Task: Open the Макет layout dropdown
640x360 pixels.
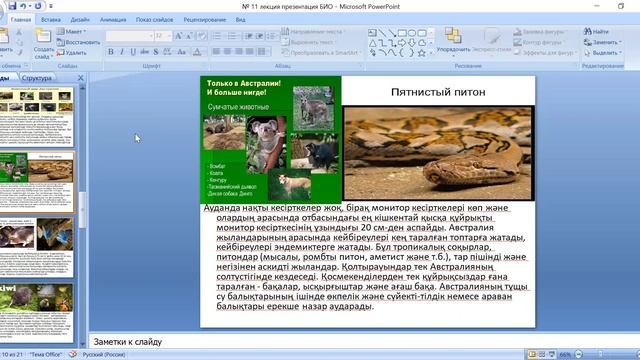Action: click(x=72, y=31)
